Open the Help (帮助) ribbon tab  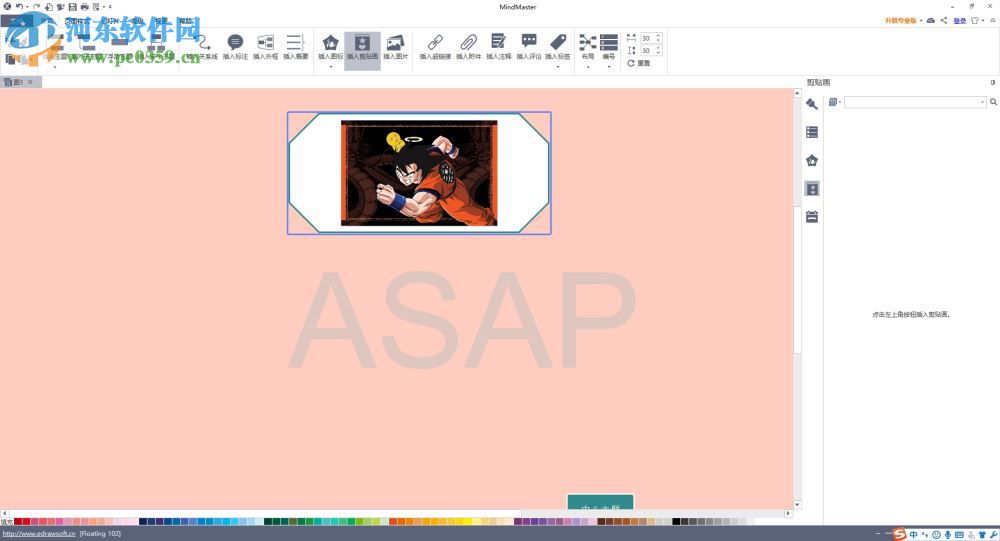185,21
